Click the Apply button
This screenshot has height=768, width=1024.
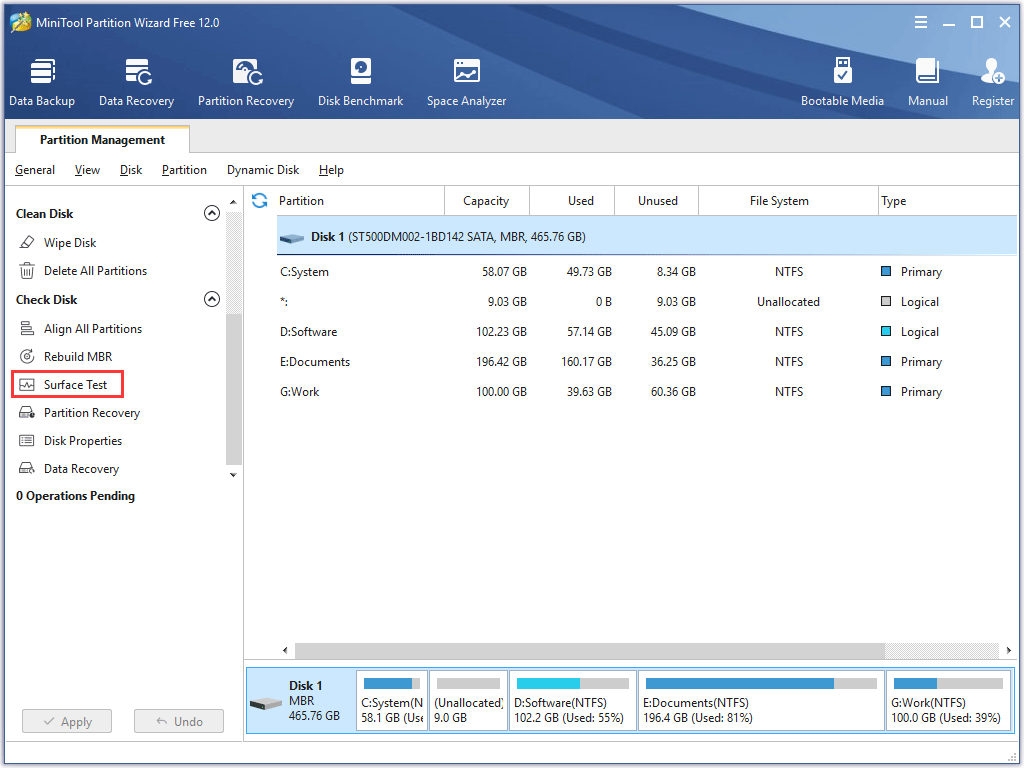pyautogui.click(x=66, y=721)
